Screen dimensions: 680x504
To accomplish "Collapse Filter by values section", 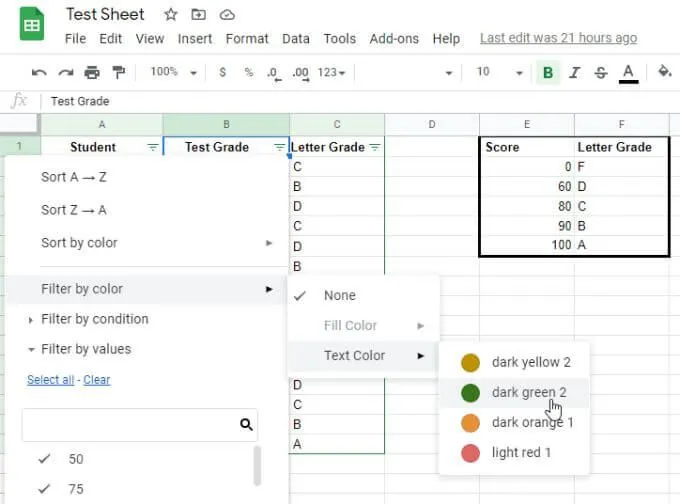I will click(x=86, y=349).
